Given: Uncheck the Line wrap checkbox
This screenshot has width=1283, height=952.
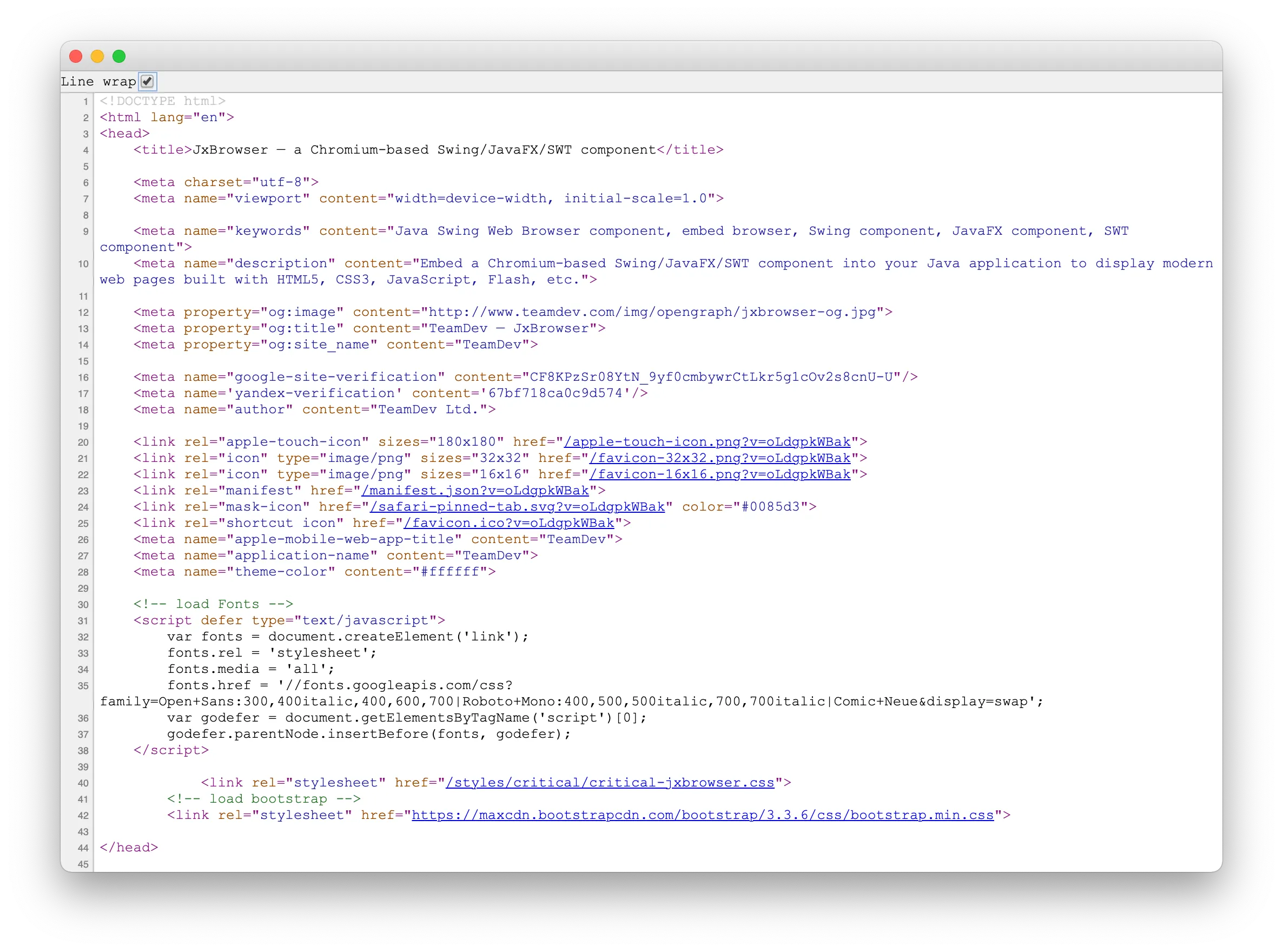Looking at the screenshot, I should point(148,81).
